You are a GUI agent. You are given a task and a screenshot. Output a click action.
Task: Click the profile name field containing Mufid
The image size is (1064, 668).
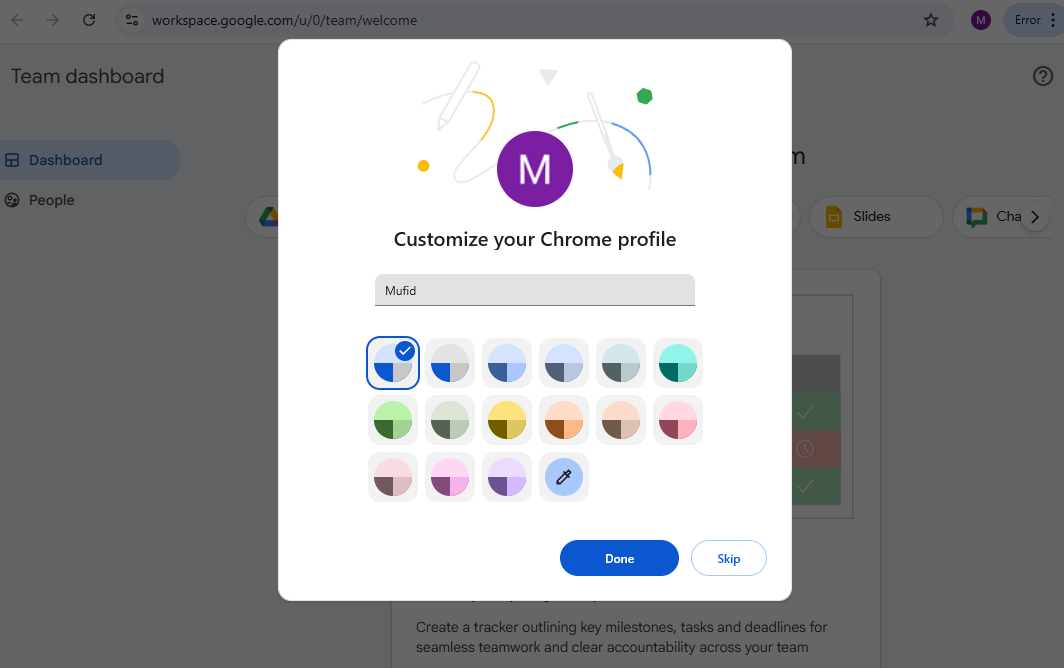pos(534,291)
